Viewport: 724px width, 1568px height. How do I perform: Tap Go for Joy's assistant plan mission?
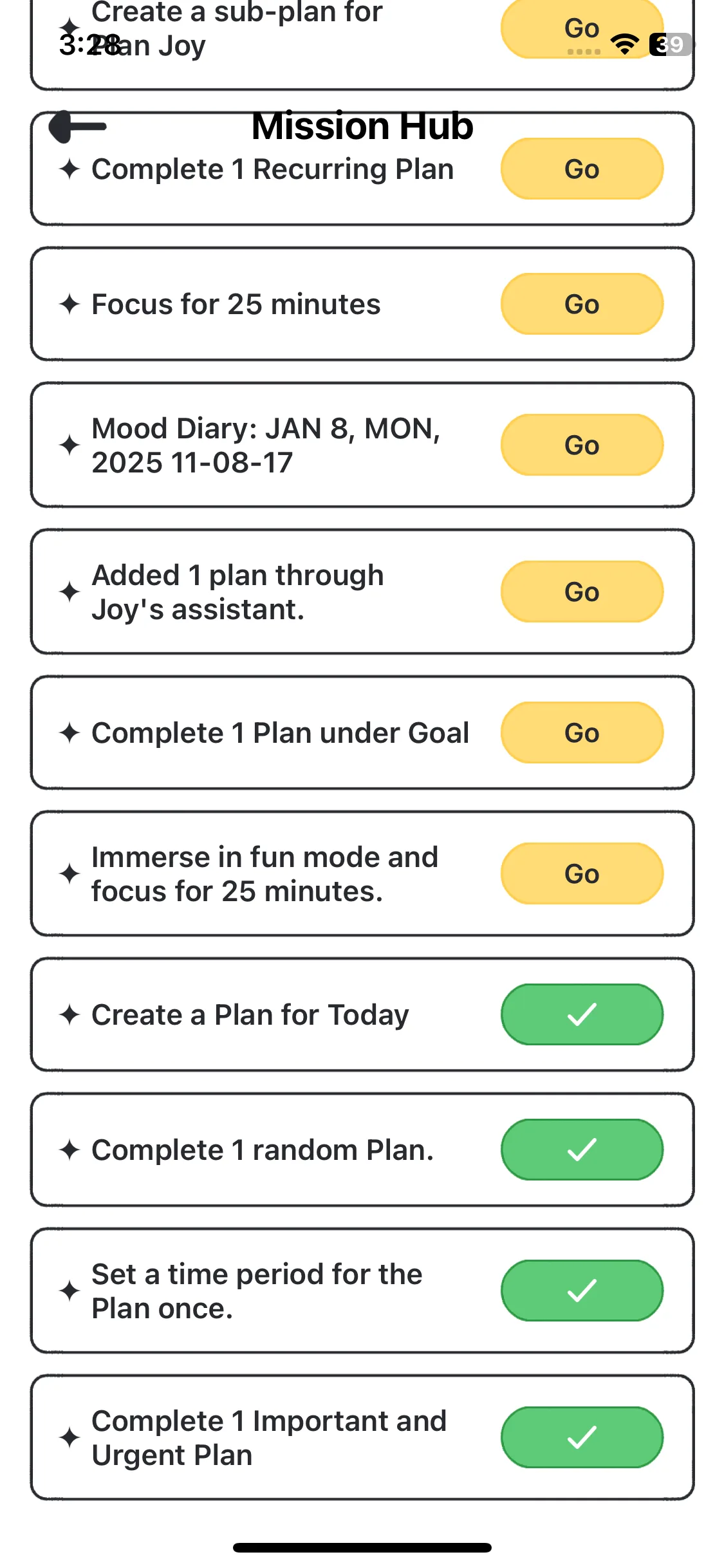582,592
